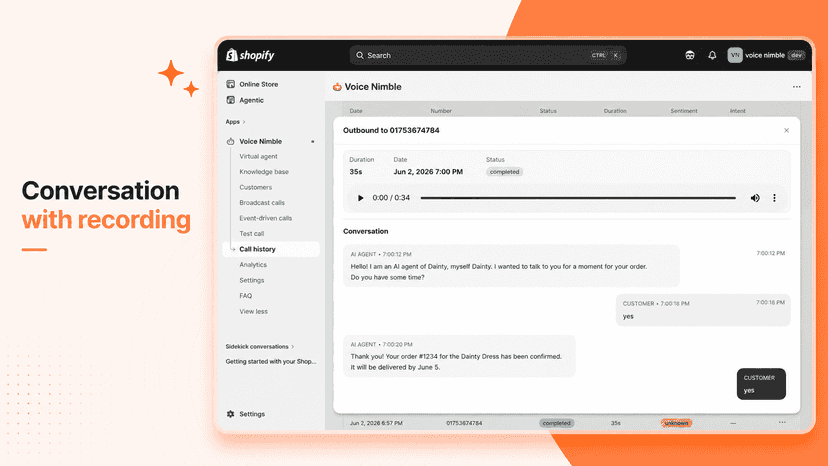Click the Agentic icon in sidebar
This screenshot has width=828, height=466.
pyautogui.click(x=231, y=100)
